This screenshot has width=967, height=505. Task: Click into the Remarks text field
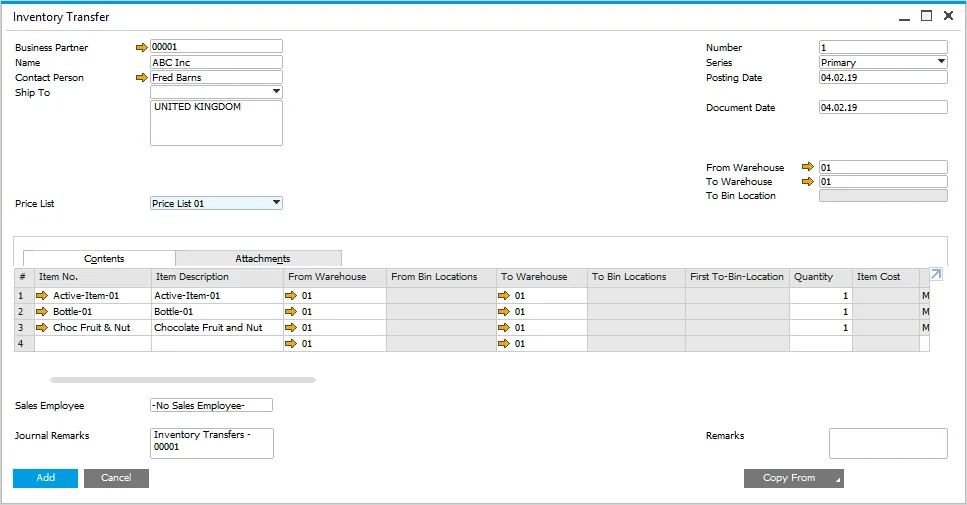click(887, 443)
